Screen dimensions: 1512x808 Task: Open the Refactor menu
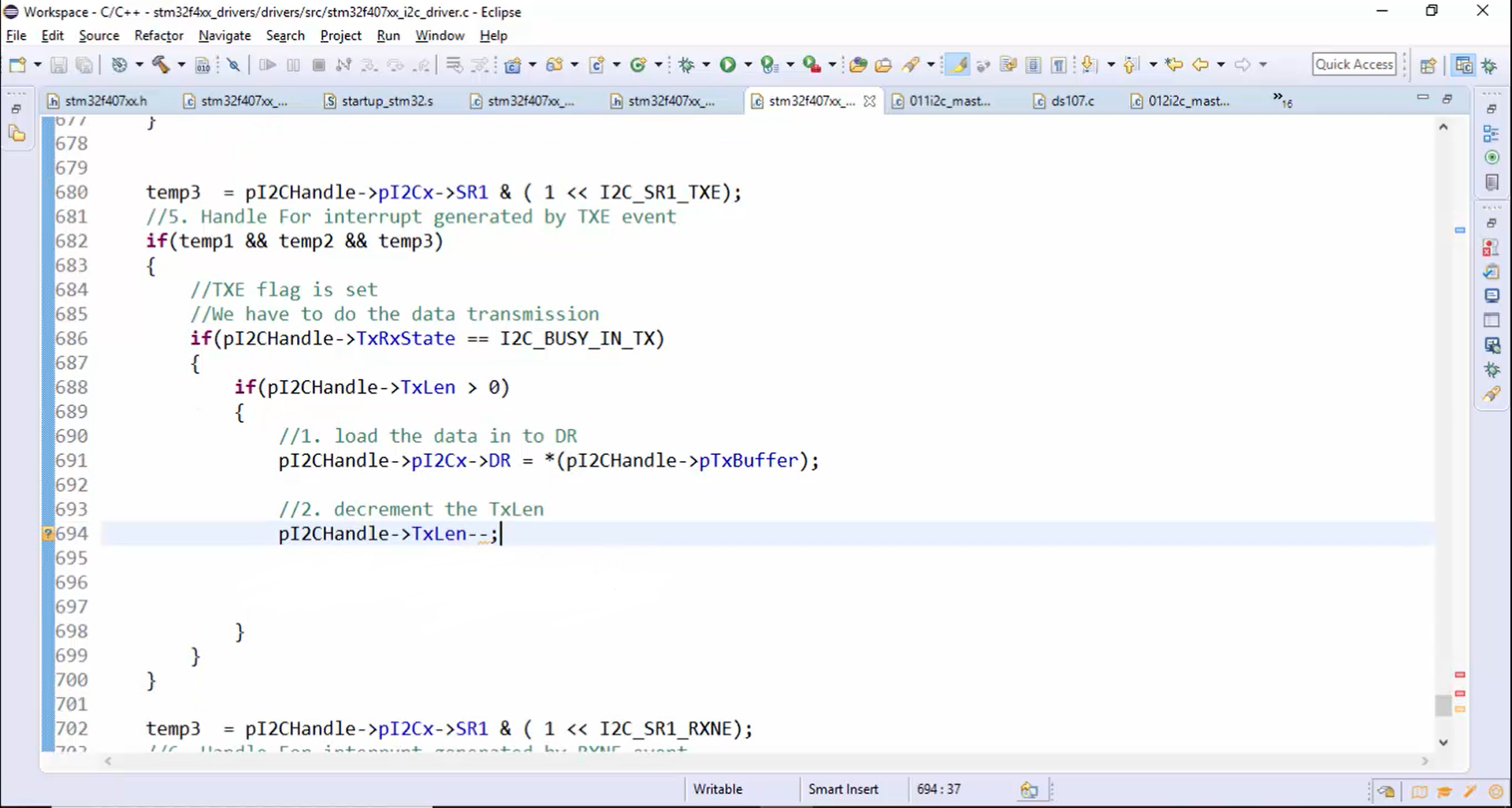coord(158,35)
